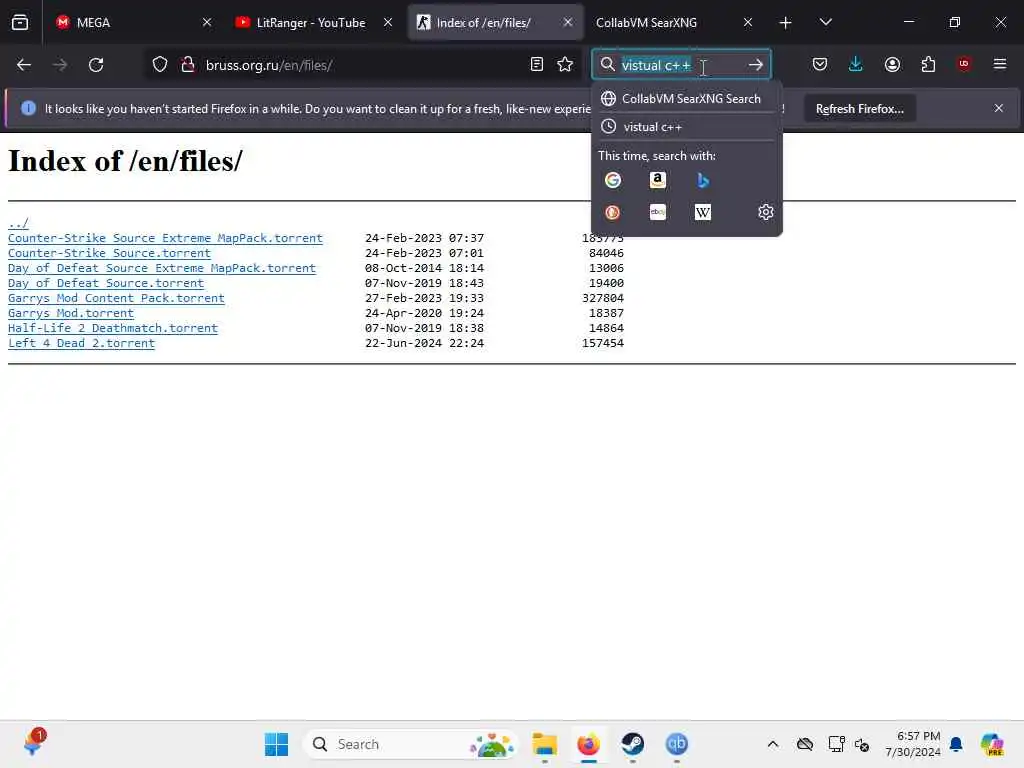Save page to Pocket

pos(820,64)
